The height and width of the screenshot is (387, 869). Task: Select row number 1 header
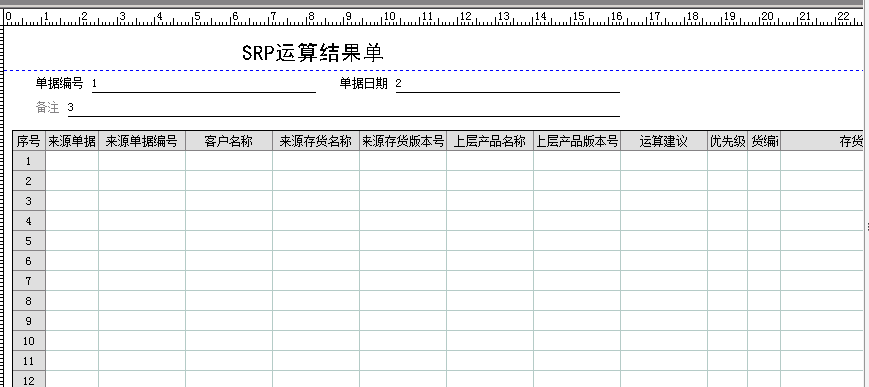pos(29,161)
